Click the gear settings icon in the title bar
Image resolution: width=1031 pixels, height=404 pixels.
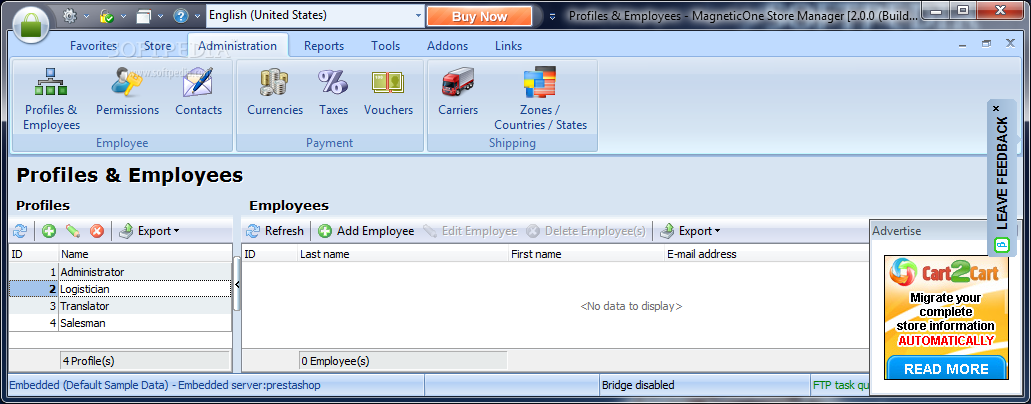(x=70, y=15)
